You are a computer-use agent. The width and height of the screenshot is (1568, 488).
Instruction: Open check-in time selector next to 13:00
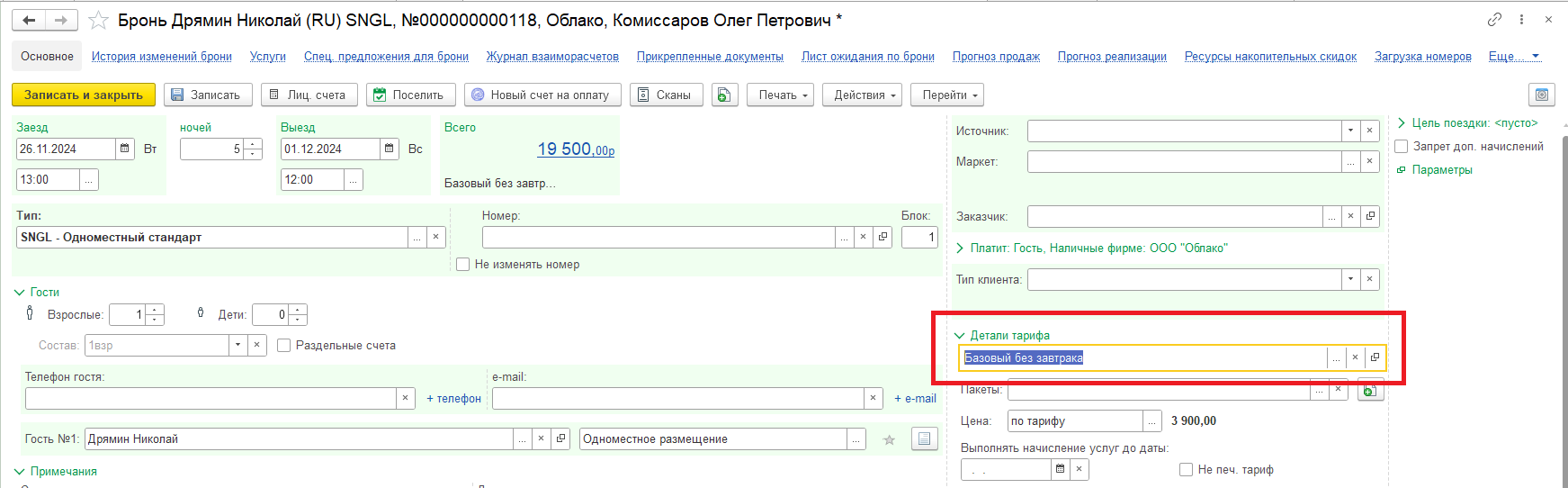tap(88, 180)
